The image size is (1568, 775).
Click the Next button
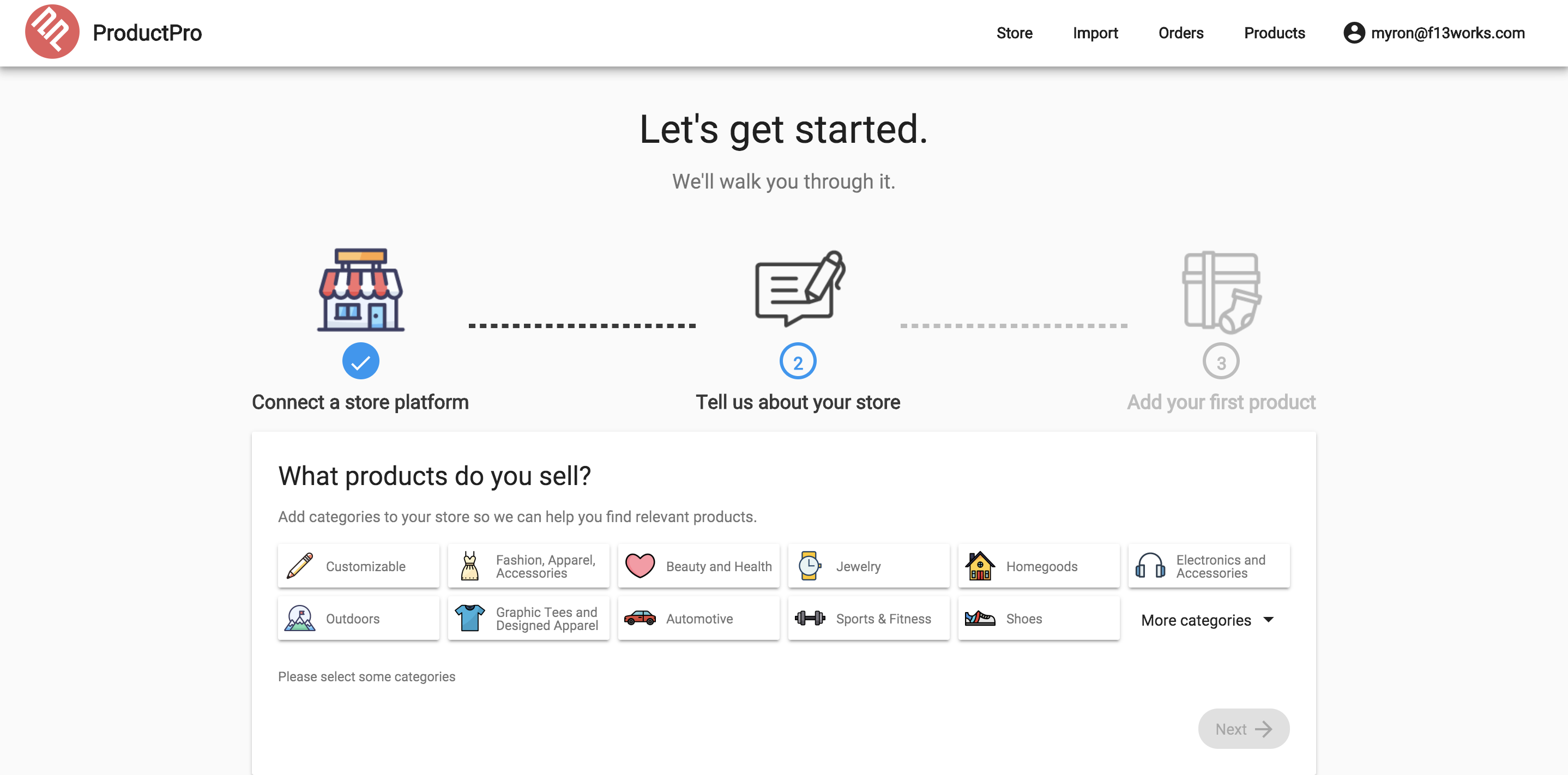1244,728
